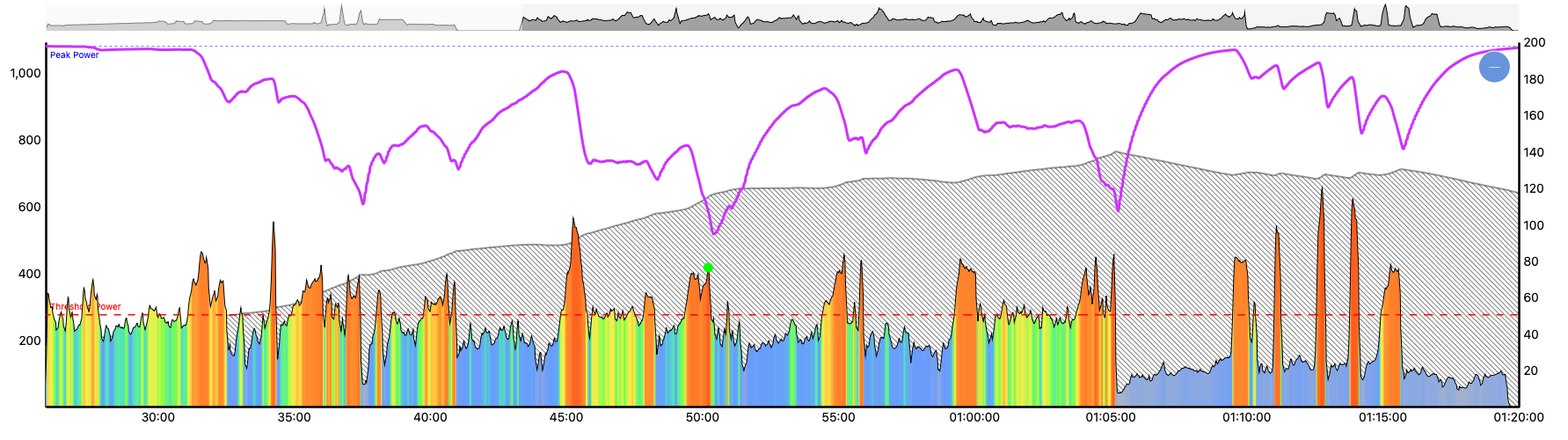Select the 35:00 tick label on the time axis

point(294,418)
